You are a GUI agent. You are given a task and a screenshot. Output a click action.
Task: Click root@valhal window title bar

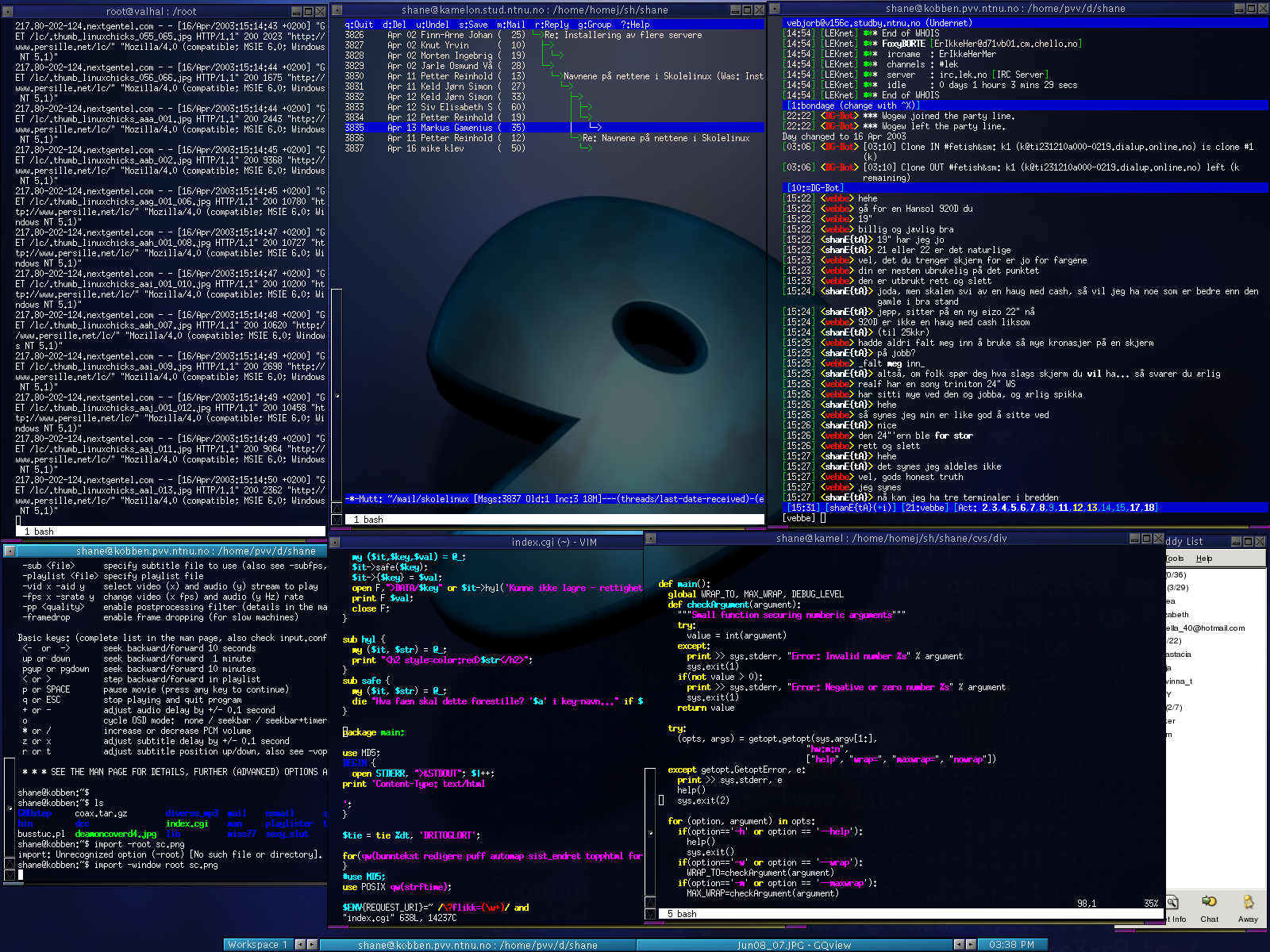pyautogui.click(x=152, y=11)
